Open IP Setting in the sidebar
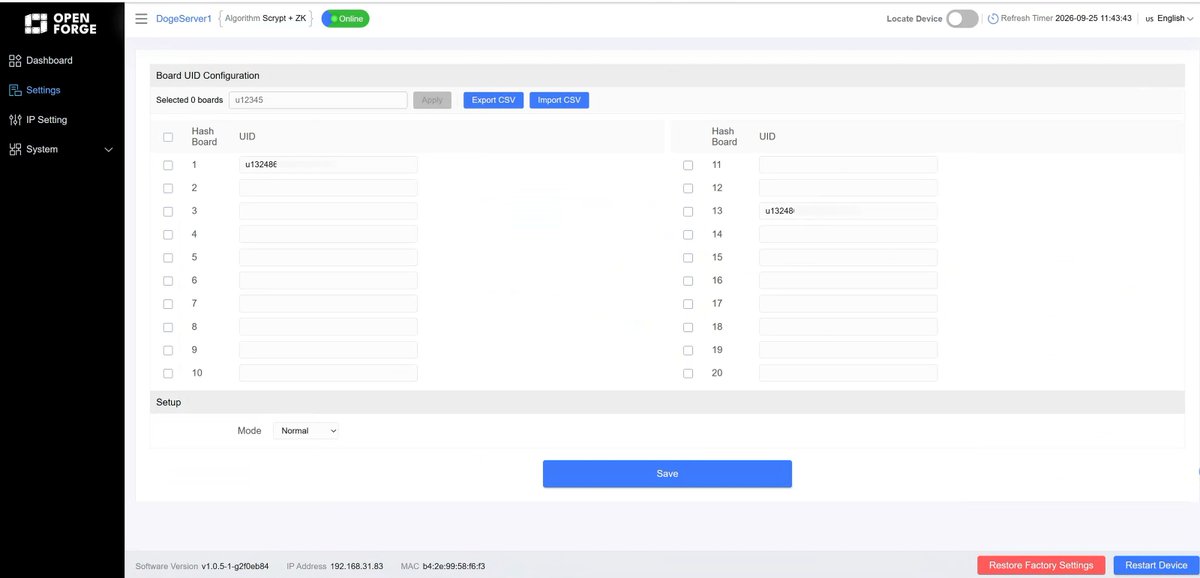This screenshot has height=578, width=1200. (47, 120)
